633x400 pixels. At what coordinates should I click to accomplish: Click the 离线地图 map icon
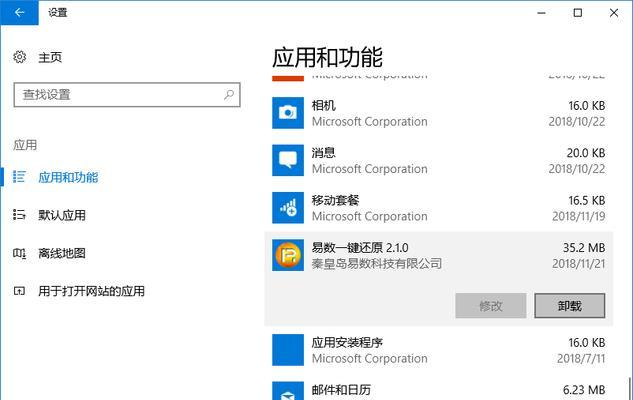click(x=19, y=253)
